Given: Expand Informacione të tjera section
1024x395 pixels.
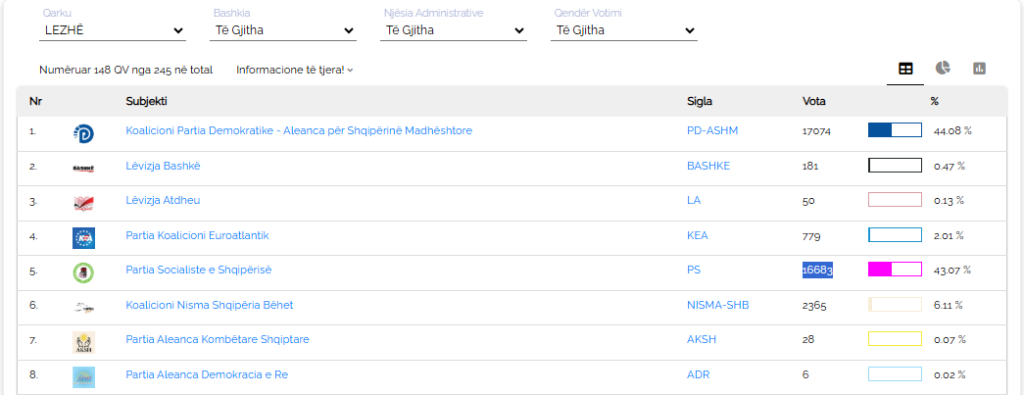Looking at the screenshot, I should pos(295,70).
